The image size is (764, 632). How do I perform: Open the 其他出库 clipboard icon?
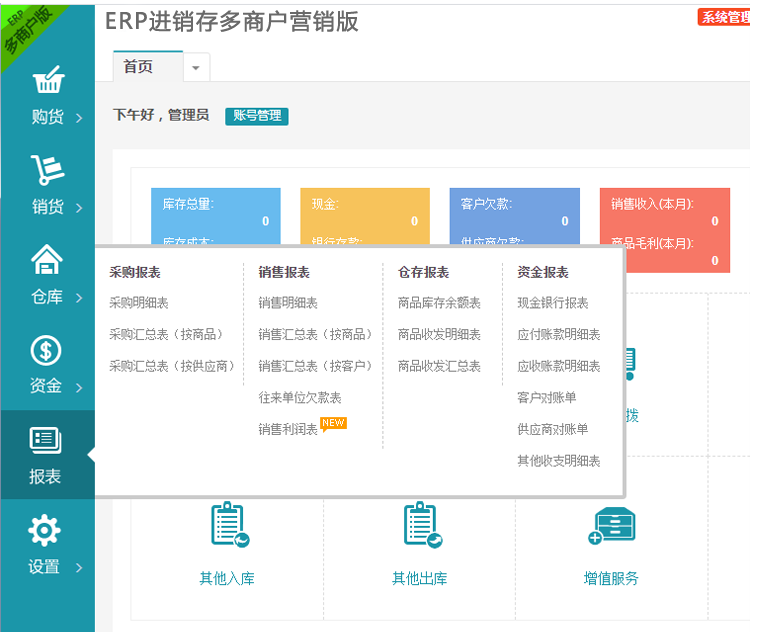coord(422,525)
